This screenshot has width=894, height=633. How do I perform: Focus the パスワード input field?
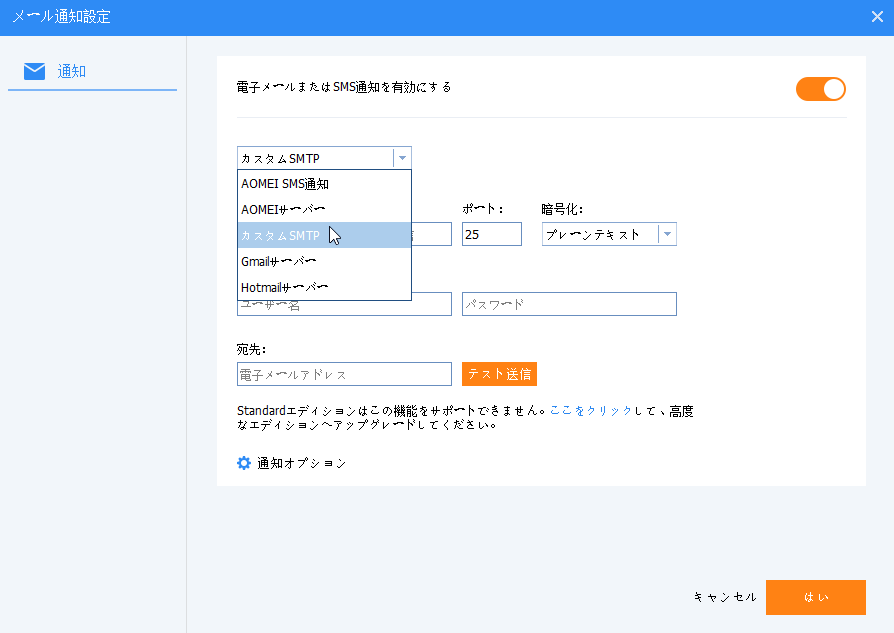tap(568, 304)
